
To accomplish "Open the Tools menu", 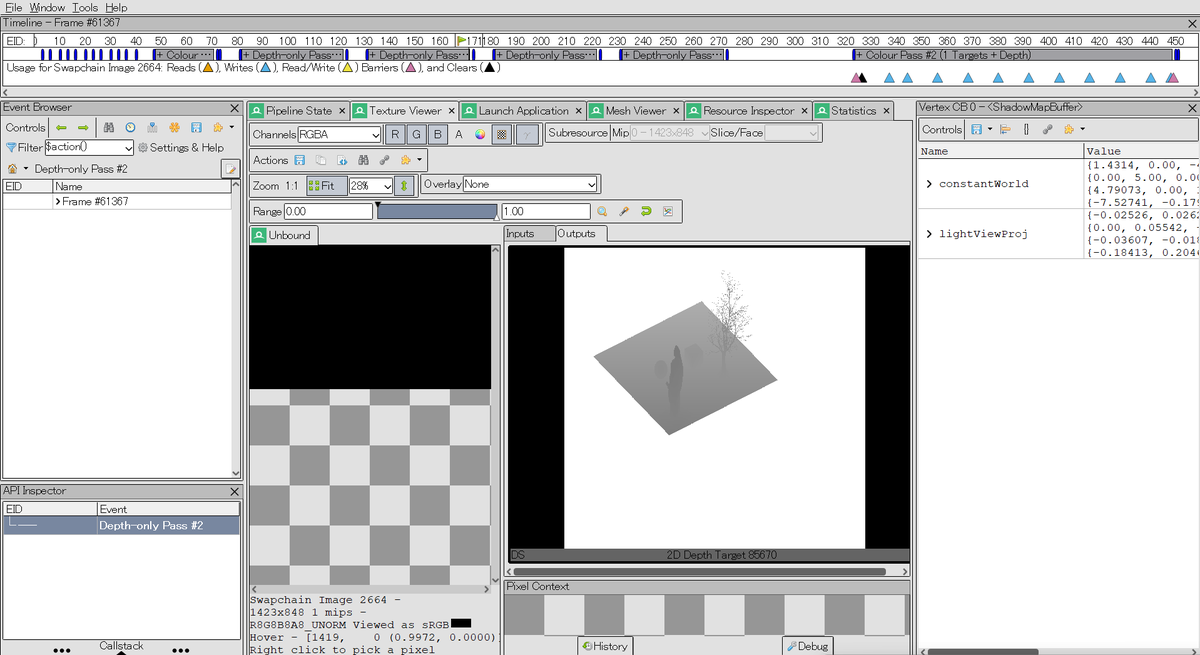I will [x=85, y=7].
